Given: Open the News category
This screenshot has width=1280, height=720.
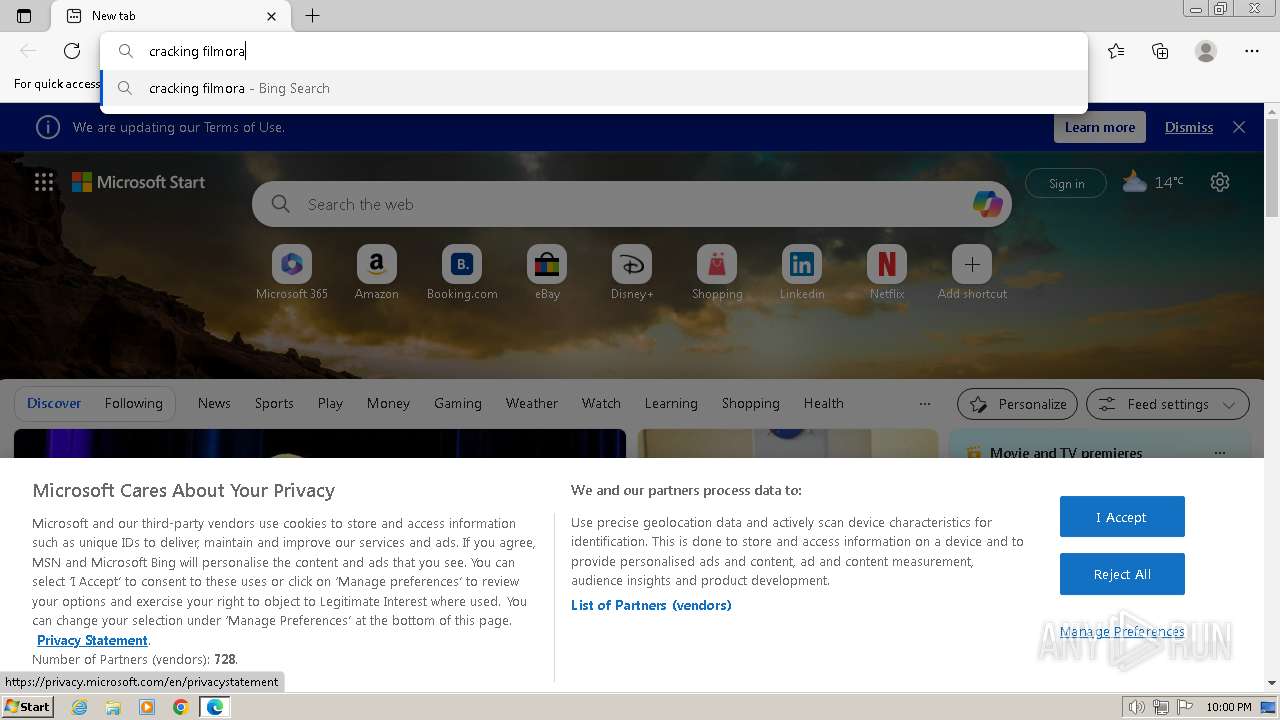Looking at the screenshot, I should [214, 403].
